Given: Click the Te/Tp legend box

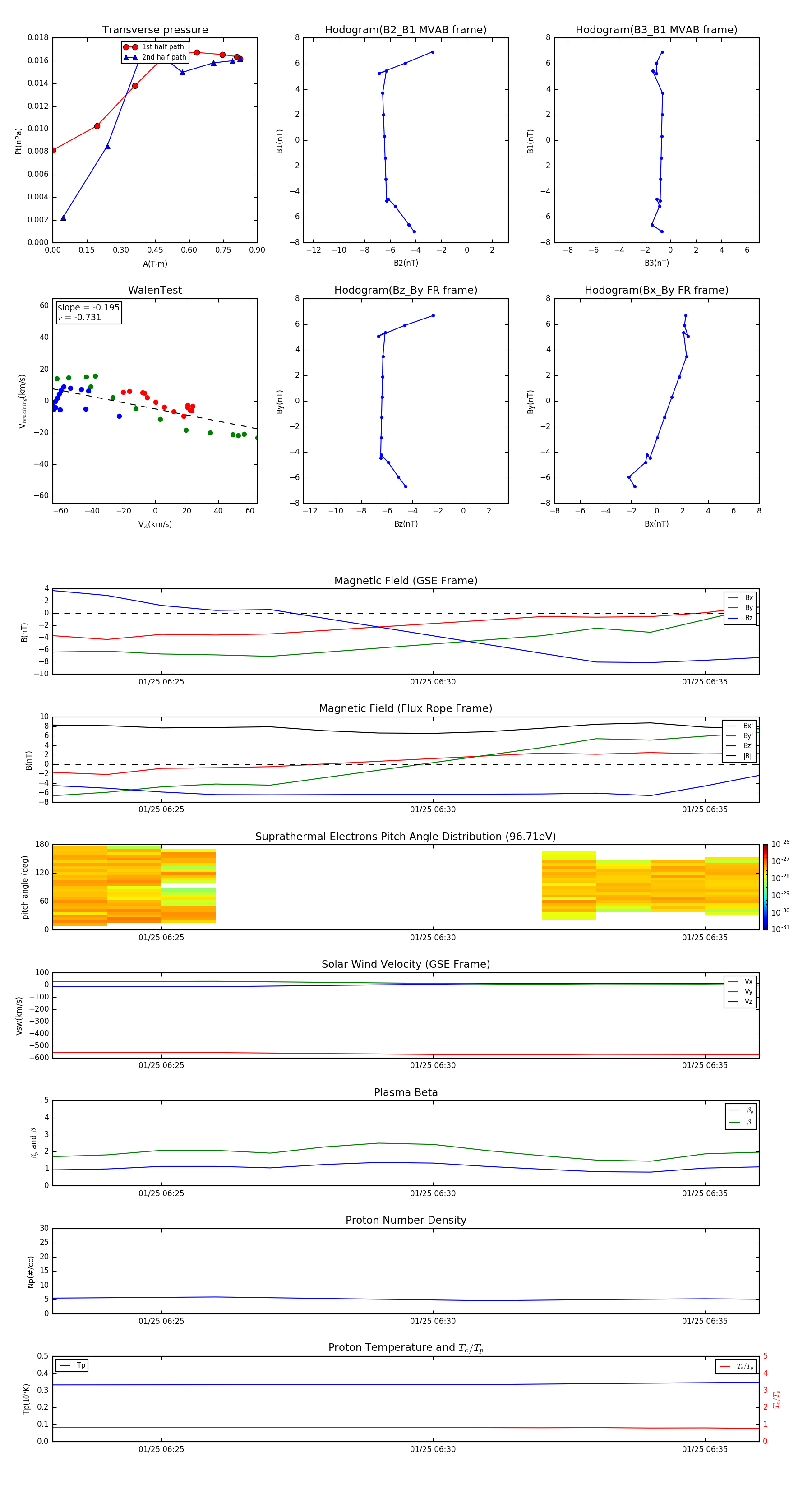Looking at the screenshot, I should point(736,1366).
